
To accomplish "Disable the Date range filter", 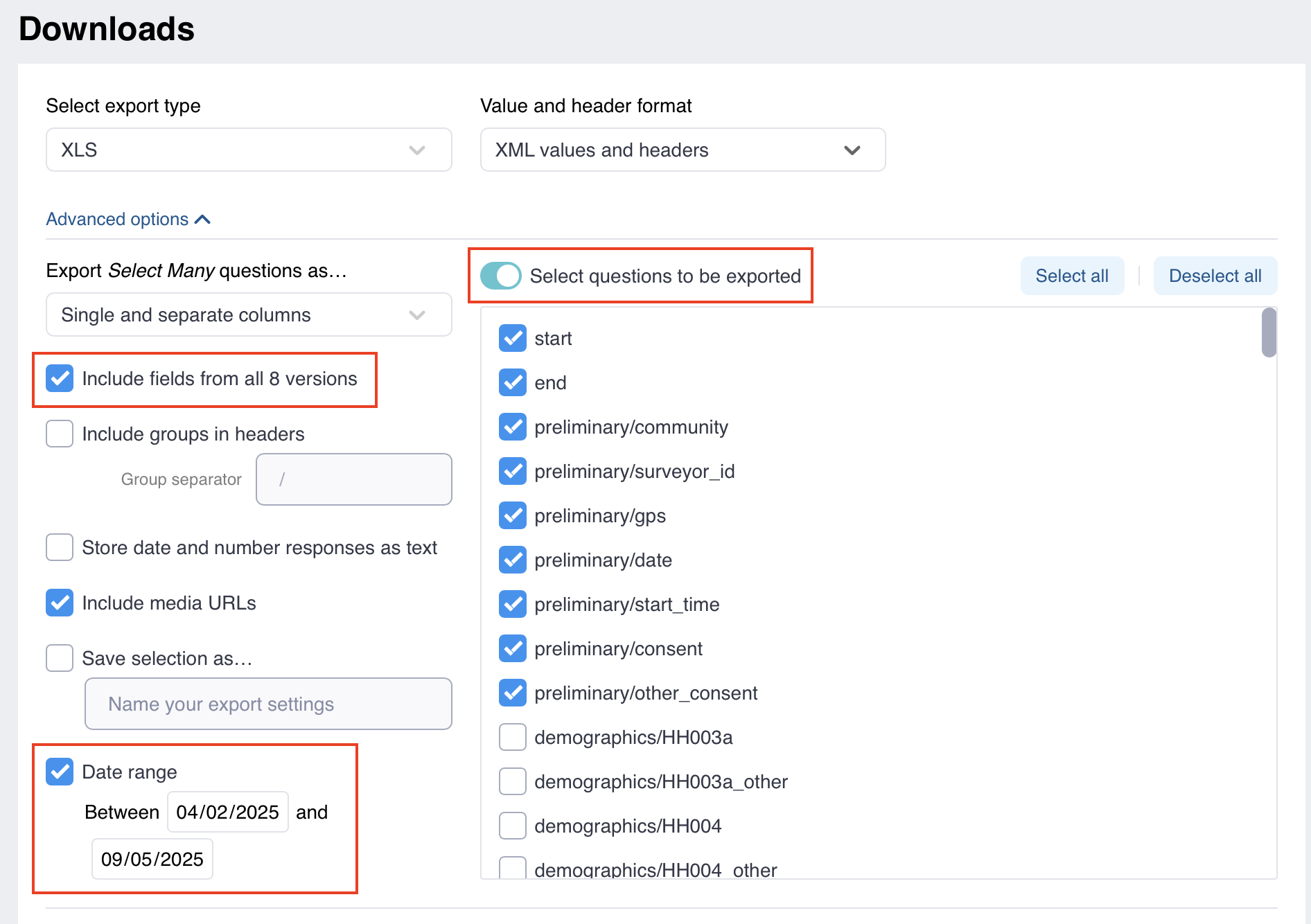I will pyautogui.click(x=60, y=772).
